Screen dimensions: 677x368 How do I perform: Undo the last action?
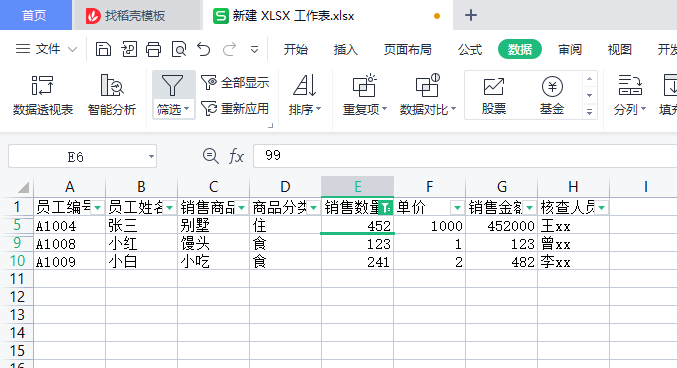click(203, 49)
